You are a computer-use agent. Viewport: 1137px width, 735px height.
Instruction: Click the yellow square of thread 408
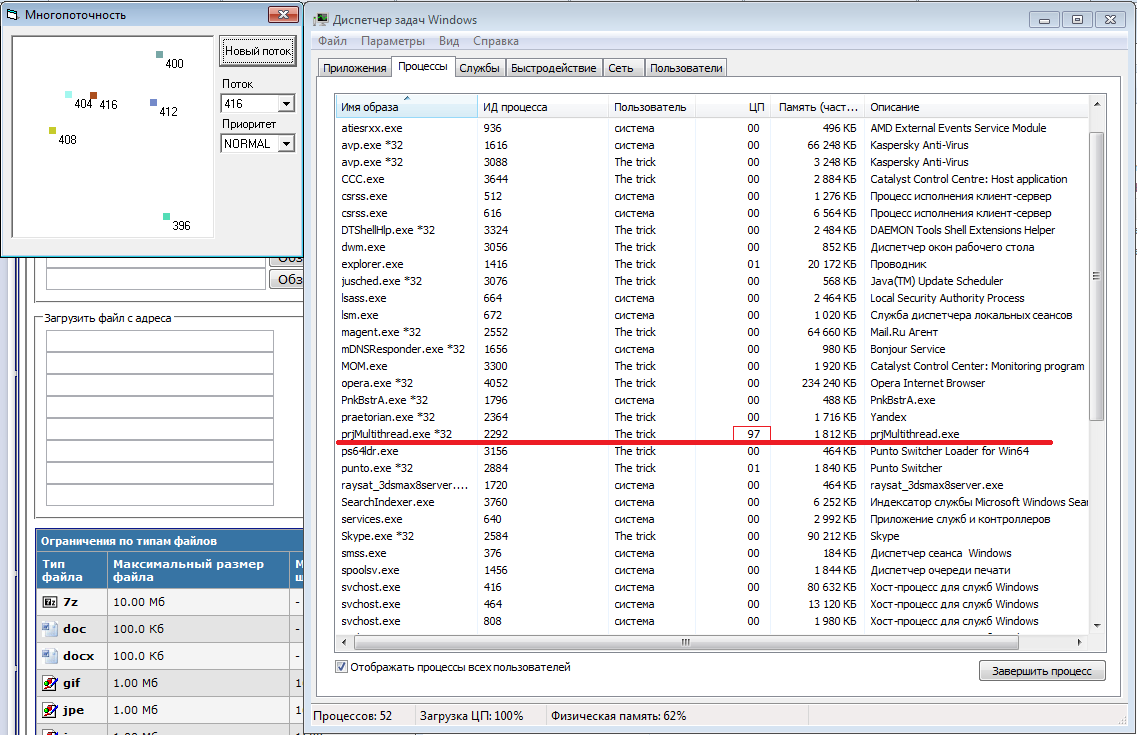click(52, 130)
